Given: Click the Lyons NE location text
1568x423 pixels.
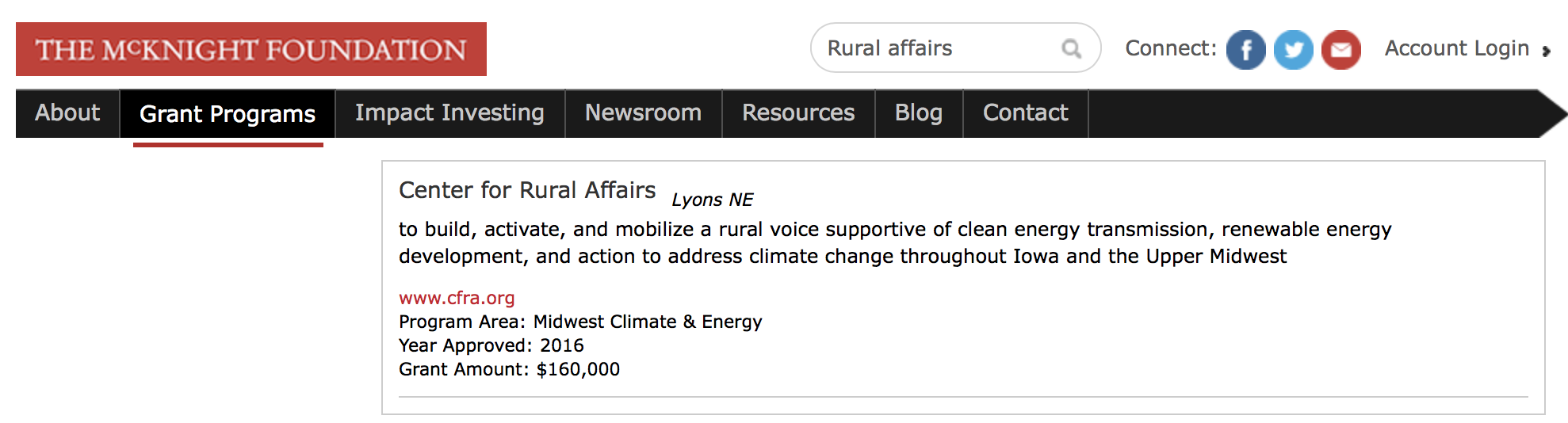Looking at the screenshot, I should click(713, 200).
